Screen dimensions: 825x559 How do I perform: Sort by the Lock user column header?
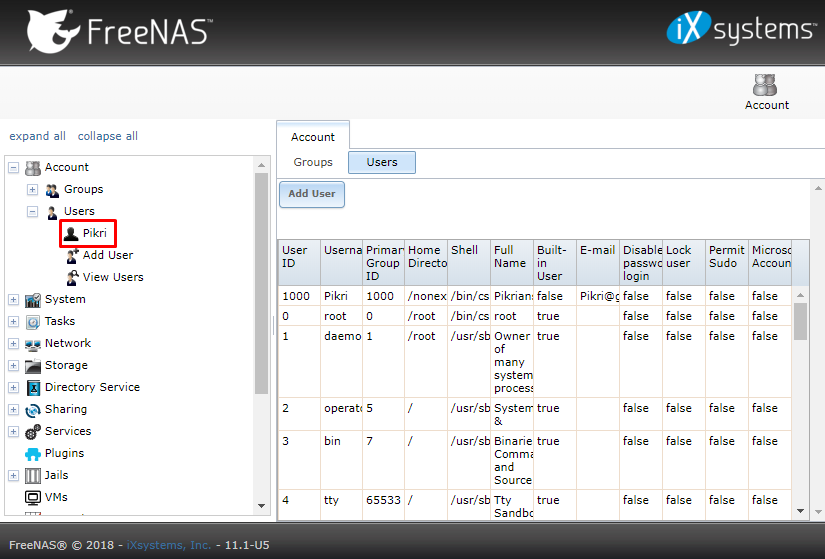(683, 263)
